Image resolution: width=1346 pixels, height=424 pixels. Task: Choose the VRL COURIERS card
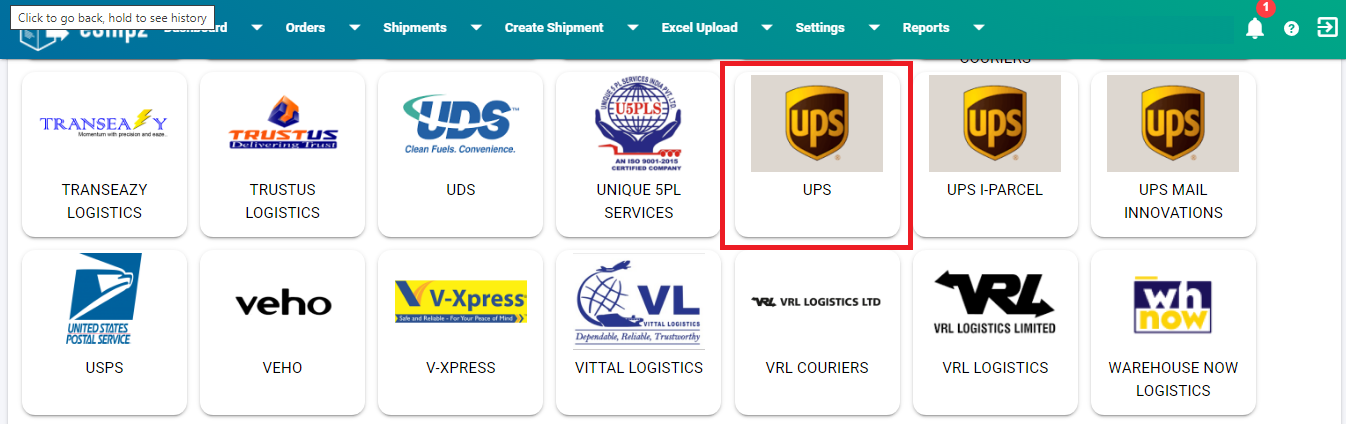click(817, 332)
